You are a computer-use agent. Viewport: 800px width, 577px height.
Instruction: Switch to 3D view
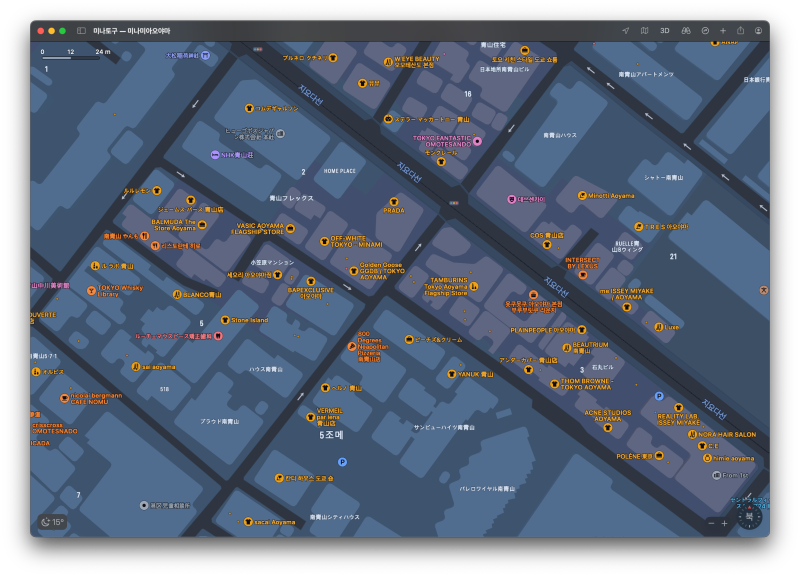tap(664, 31)
